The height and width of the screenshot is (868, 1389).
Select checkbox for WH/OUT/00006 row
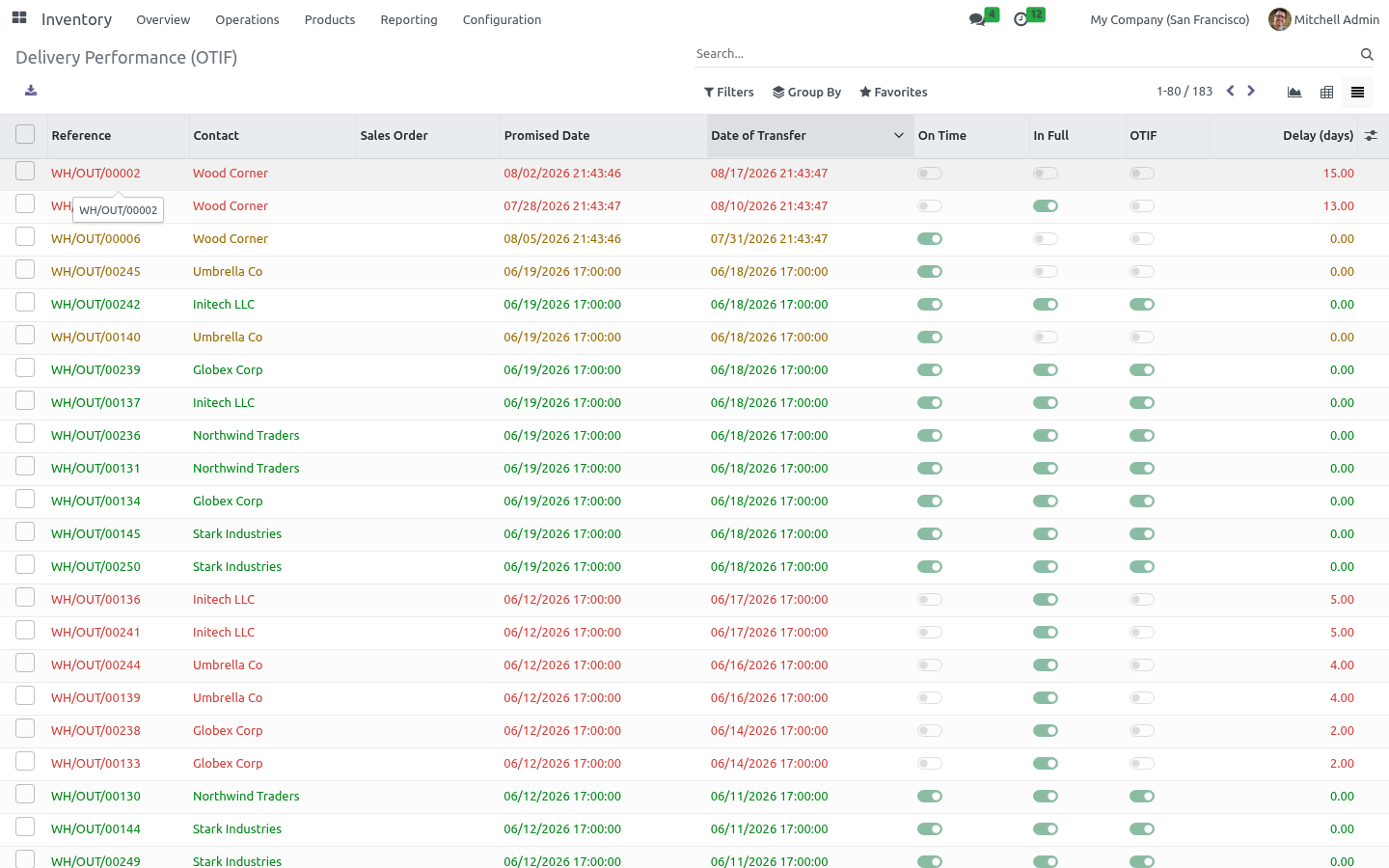tap(25, 237)
